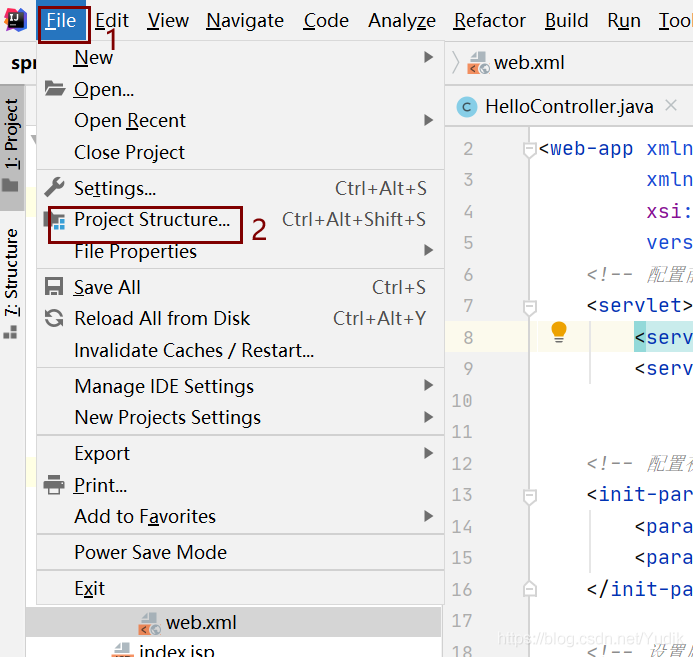This screenshot has width=693, height=657.
Task: Click the yellow lightbulb intention icon
Action: coord(559,332)
